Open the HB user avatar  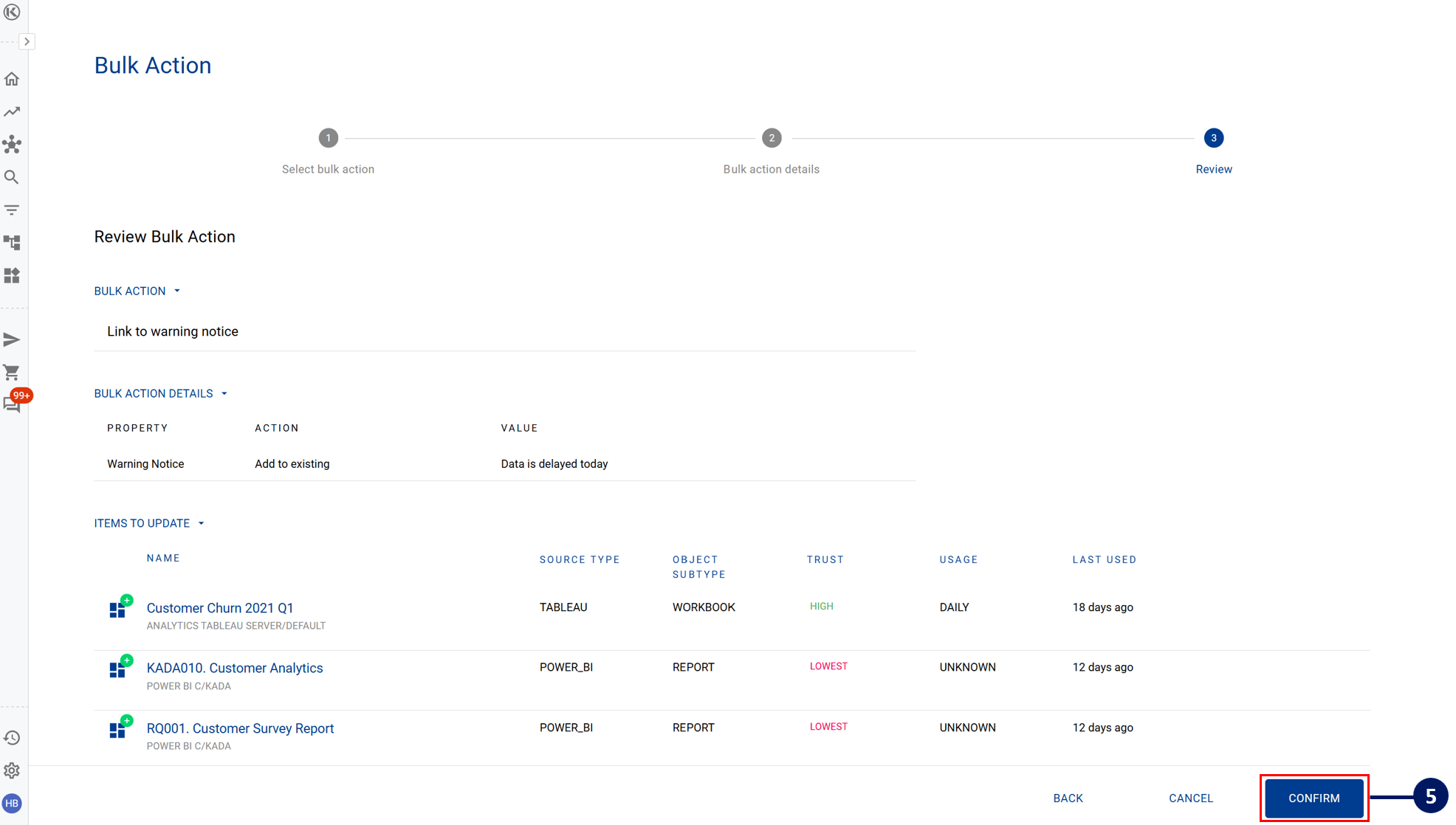pos(12,804)
